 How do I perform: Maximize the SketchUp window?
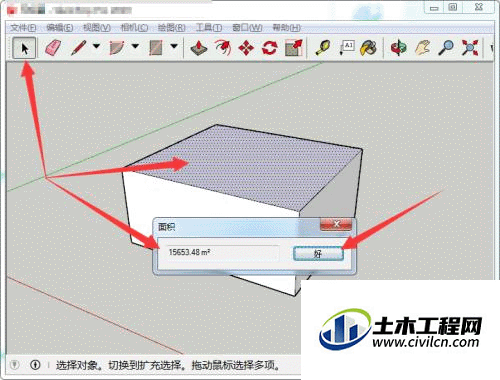(453, 7)
